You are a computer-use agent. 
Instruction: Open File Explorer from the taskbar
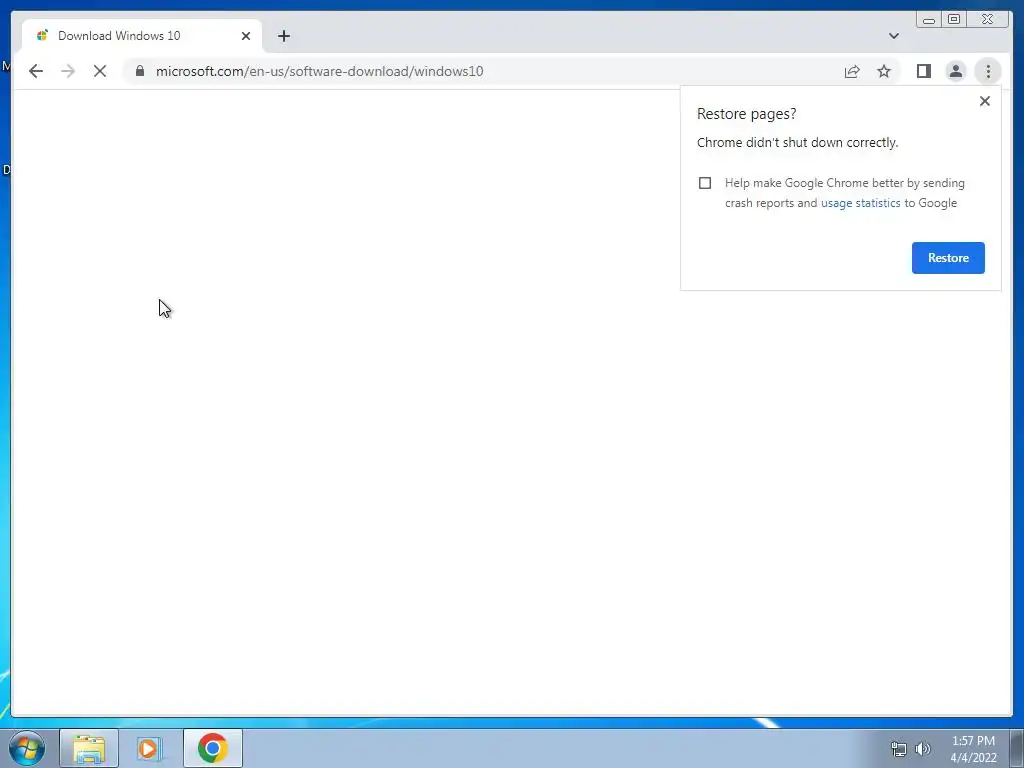(89, 748)
